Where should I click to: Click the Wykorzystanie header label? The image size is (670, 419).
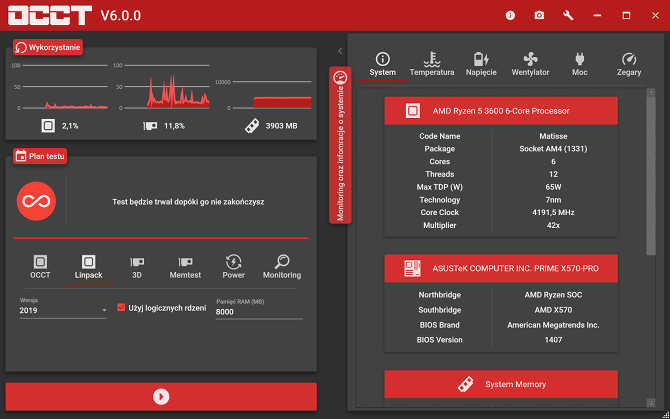(48, 47)
